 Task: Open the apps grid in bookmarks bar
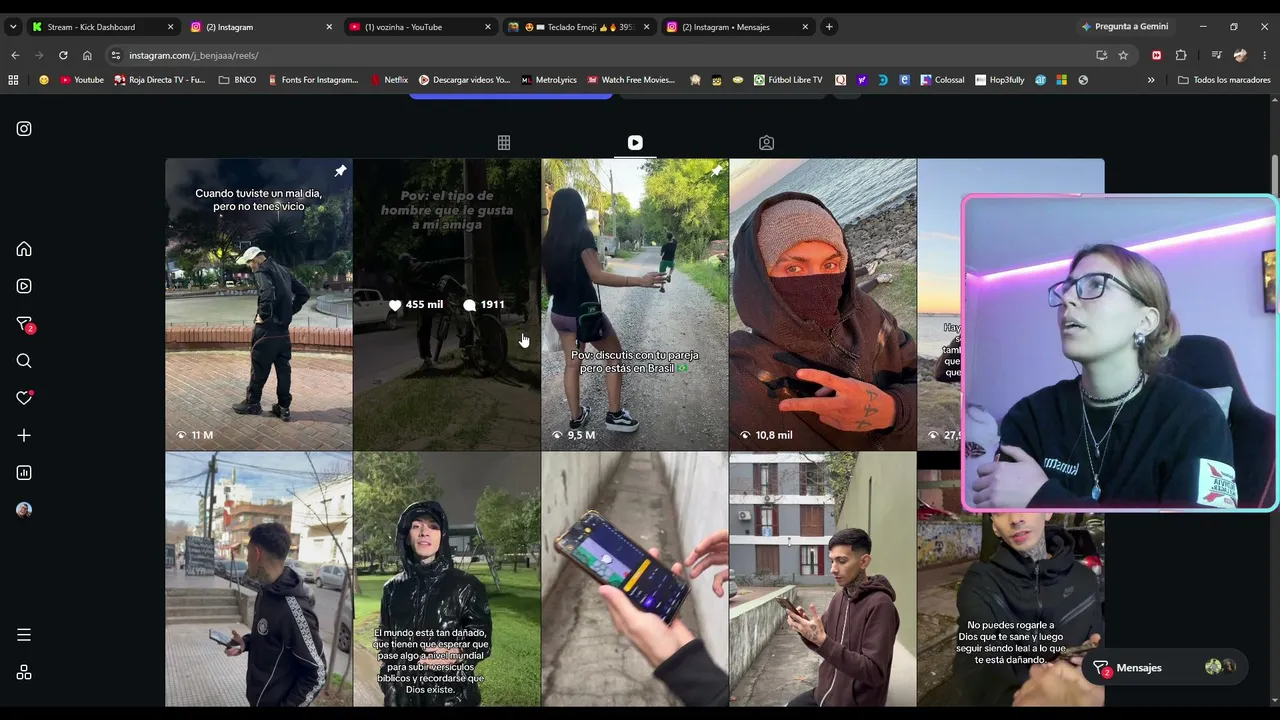click(13, 80)
